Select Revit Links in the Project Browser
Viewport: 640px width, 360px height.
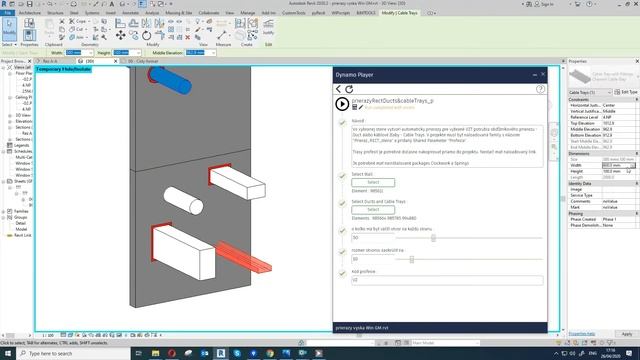pos(23,236)
